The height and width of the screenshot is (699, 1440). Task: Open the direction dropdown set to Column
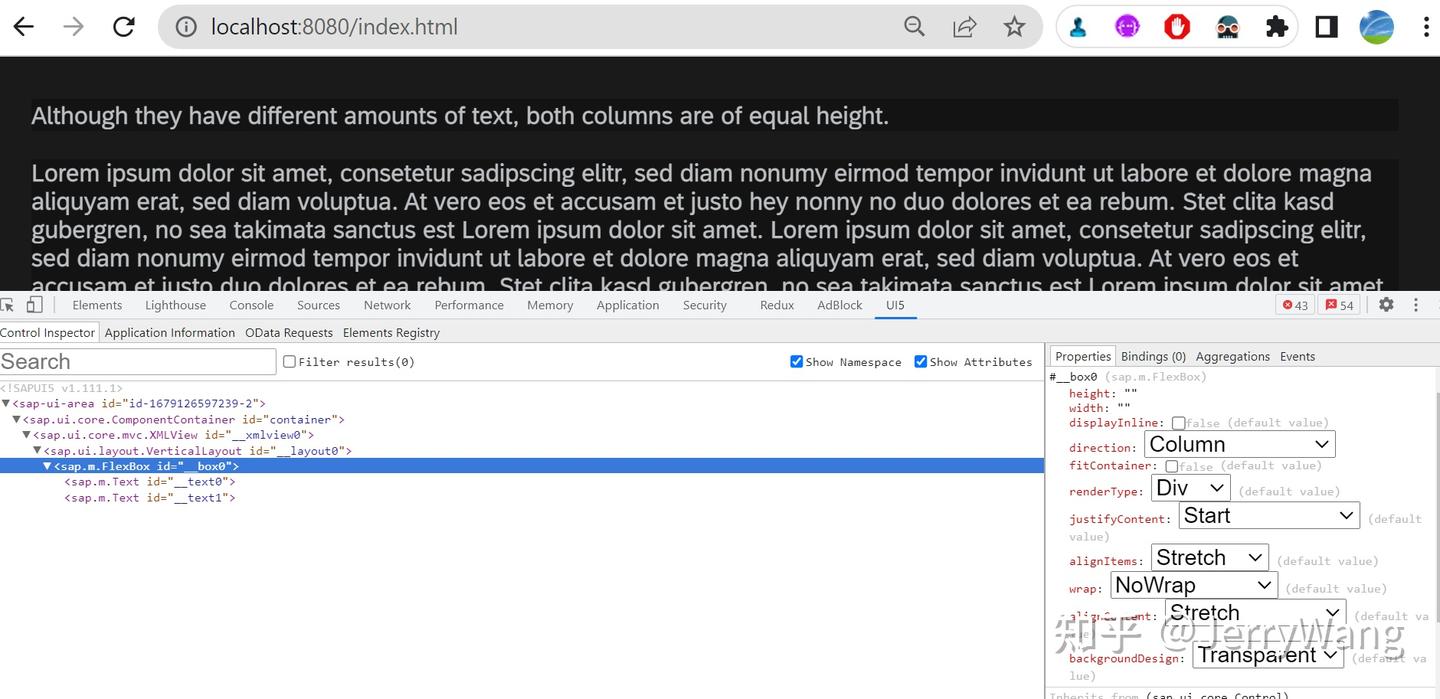coord(1239,444)
